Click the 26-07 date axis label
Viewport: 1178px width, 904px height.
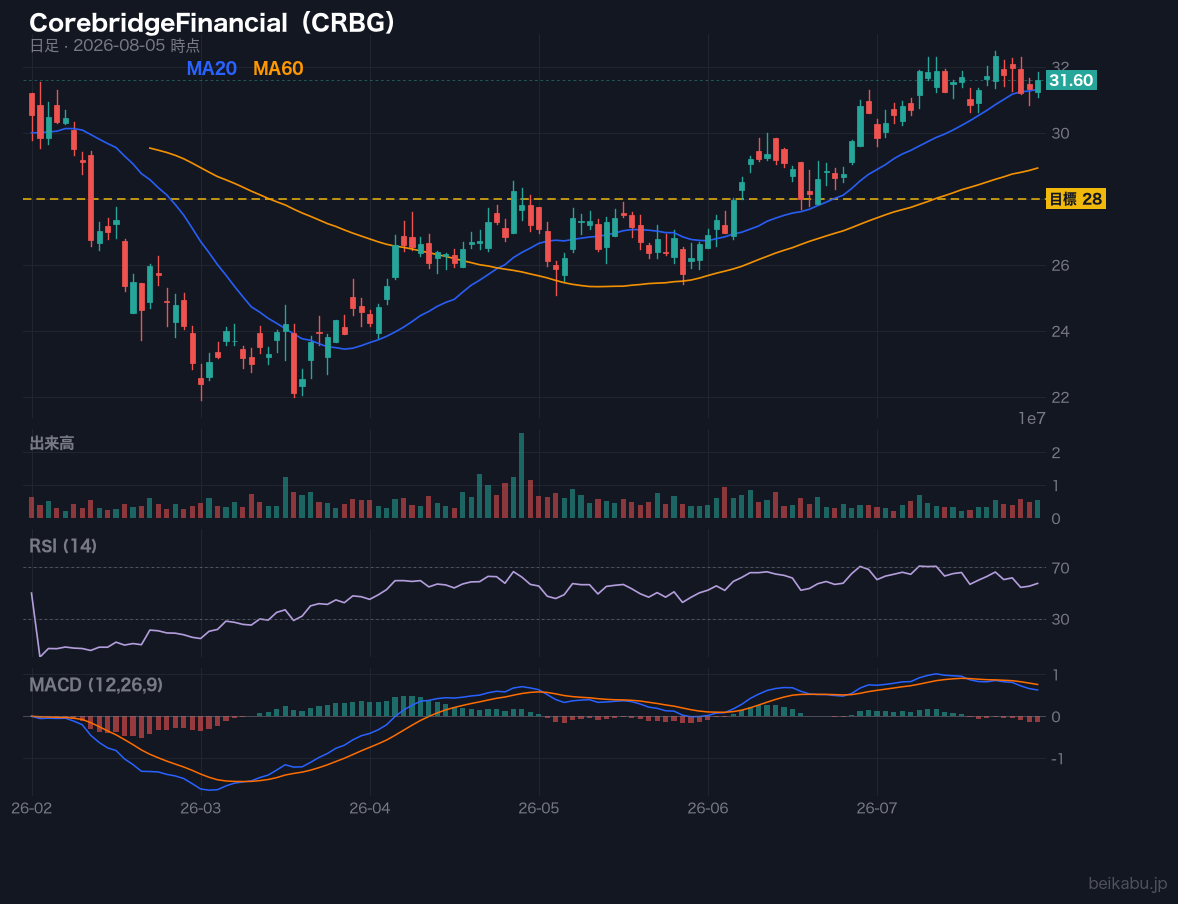pyautogui.click(x=877, y=809)
